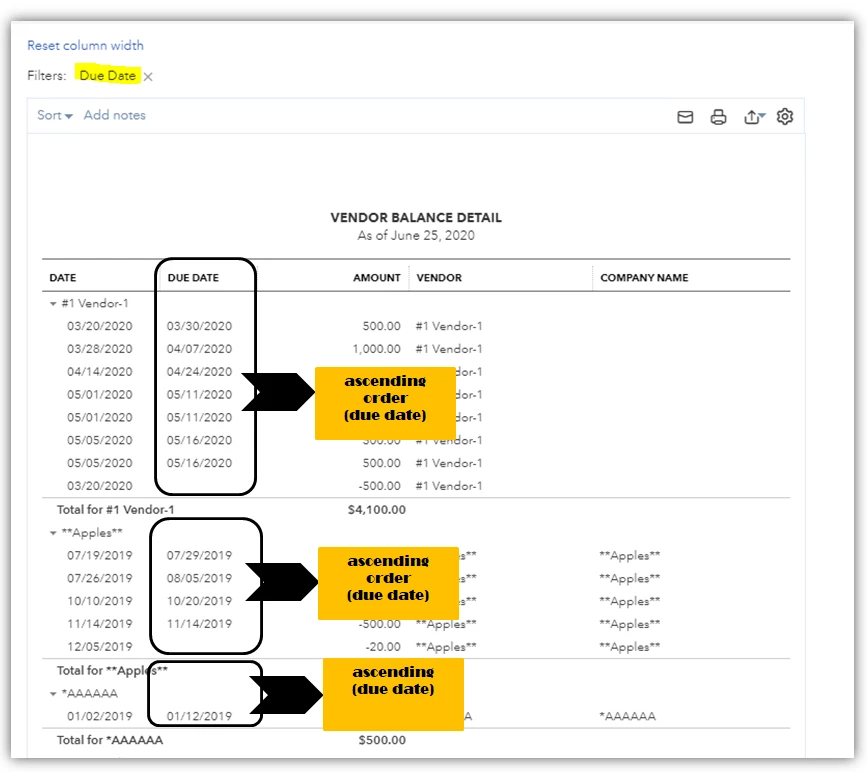
Task: Click the DUE DATE column header
Action: 193,278
